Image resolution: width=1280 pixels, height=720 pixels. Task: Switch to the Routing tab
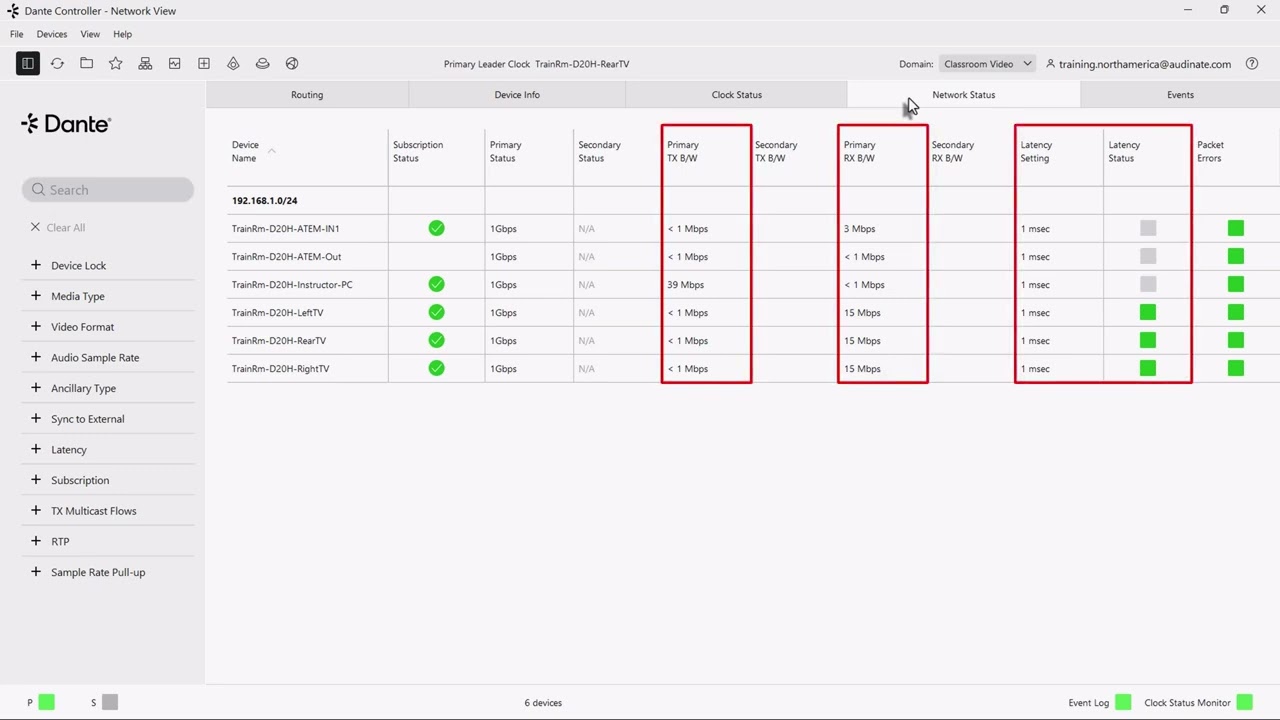[x=307, y=95]
